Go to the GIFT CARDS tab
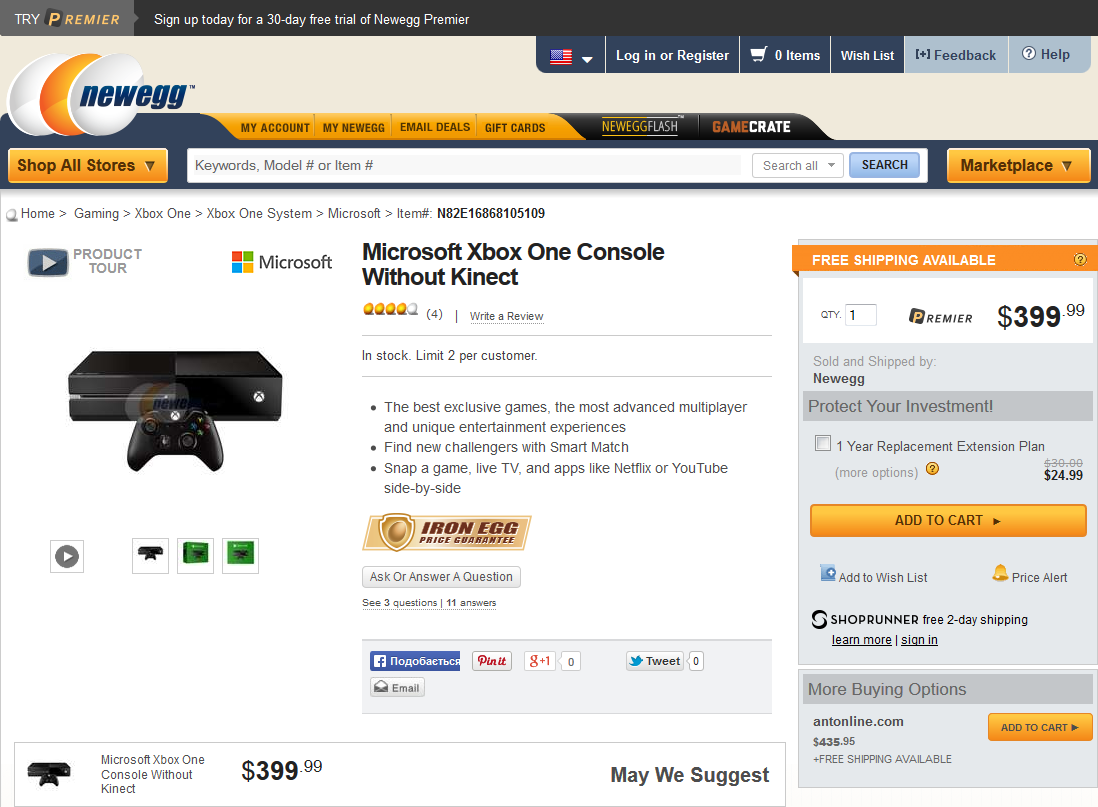1098x807 pixels. (x=515, y=127)
